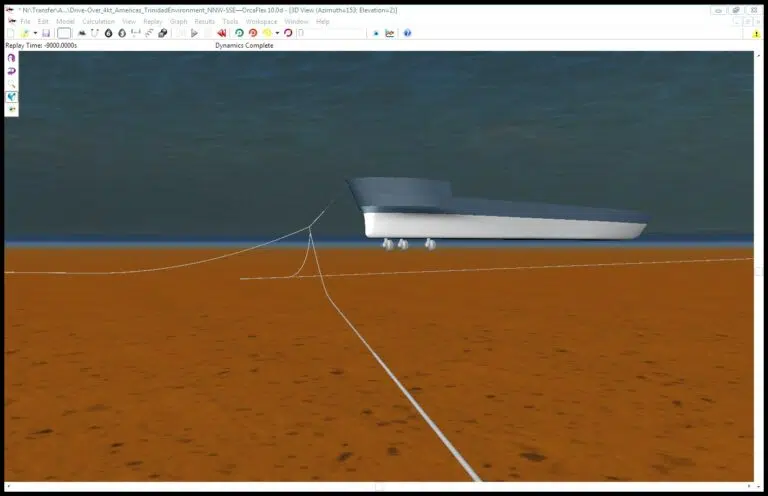Open the Results menu

pos(204,21)
